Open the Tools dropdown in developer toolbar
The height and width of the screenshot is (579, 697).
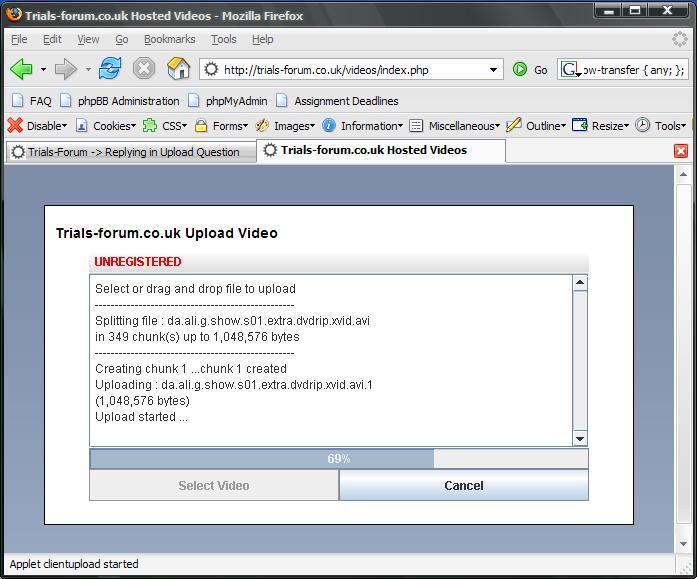click(x=661, y=126)
